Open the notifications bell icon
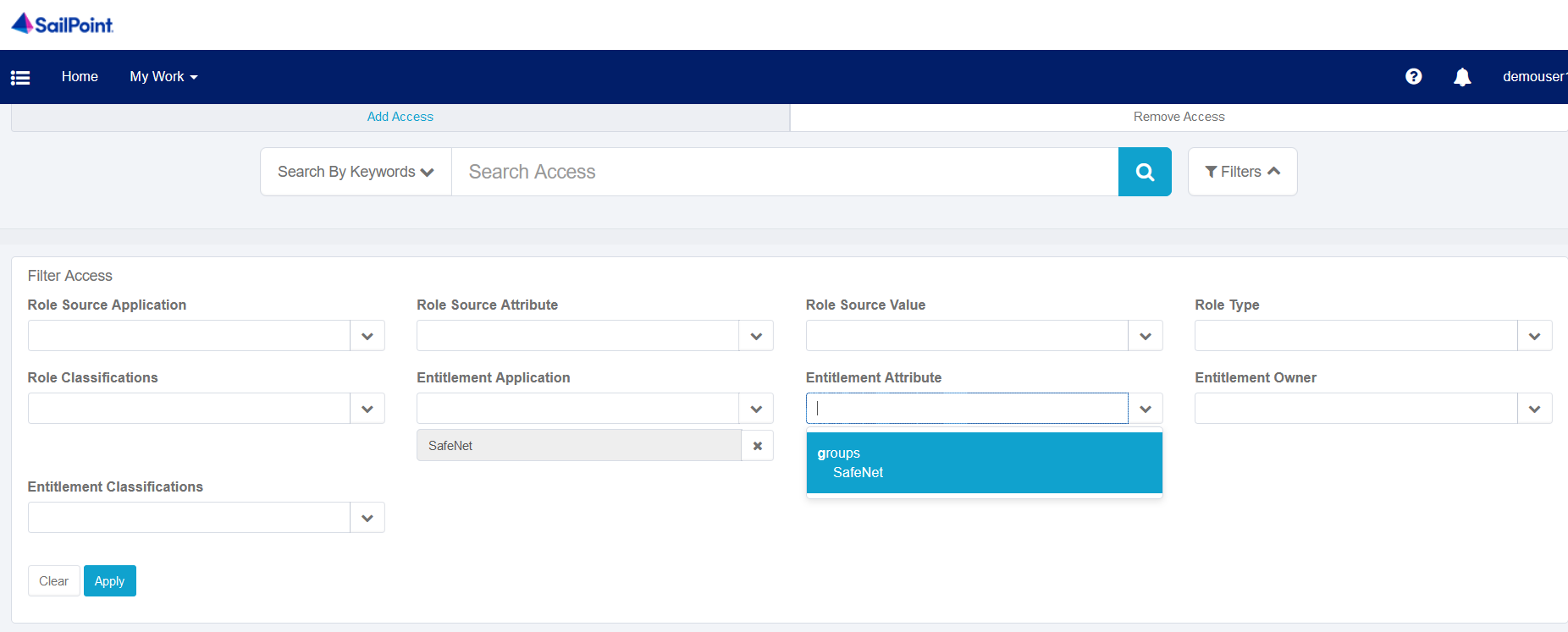 [1462, 77]
